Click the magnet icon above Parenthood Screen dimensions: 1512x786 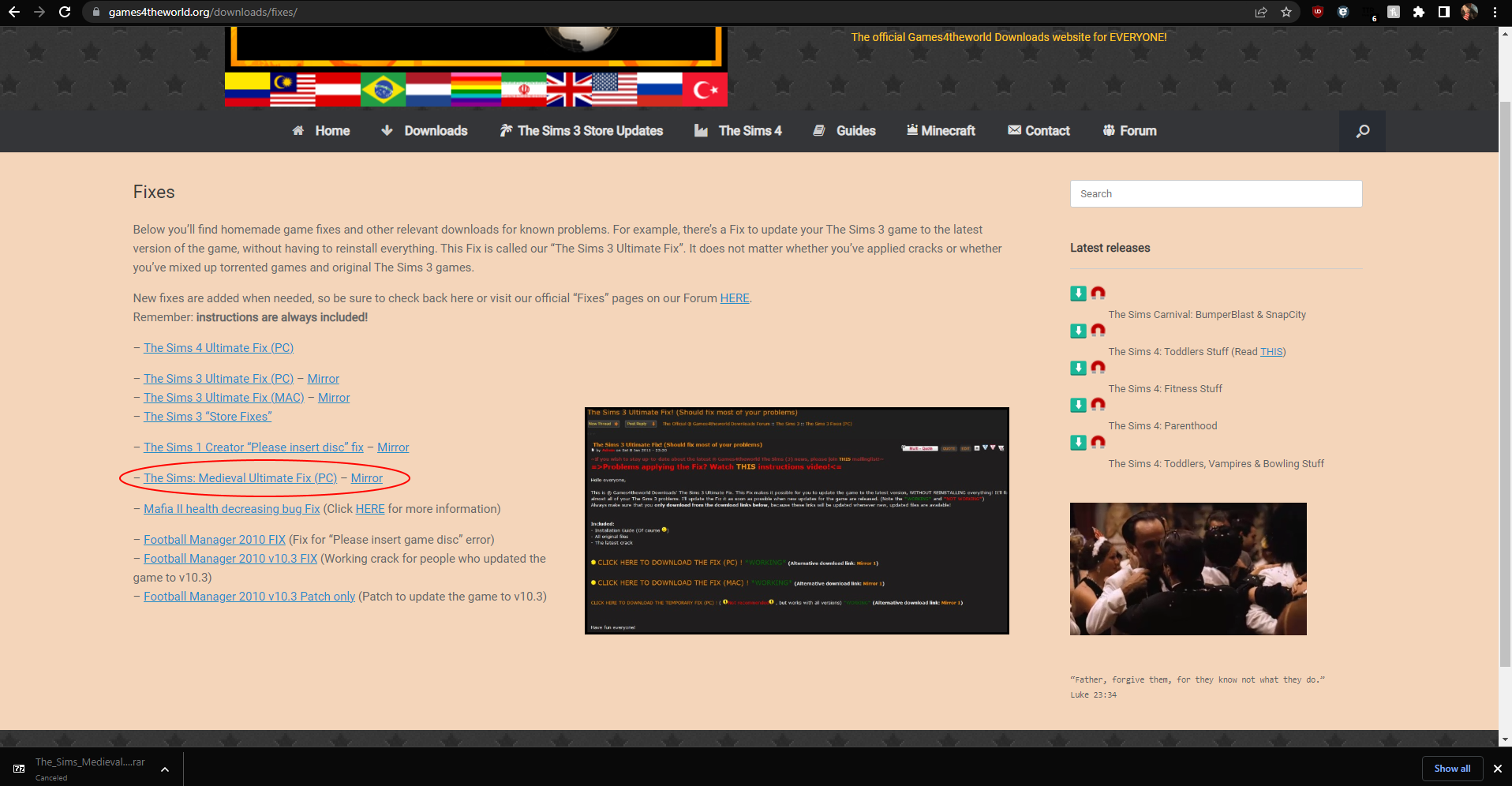[x=1098, y=405]
